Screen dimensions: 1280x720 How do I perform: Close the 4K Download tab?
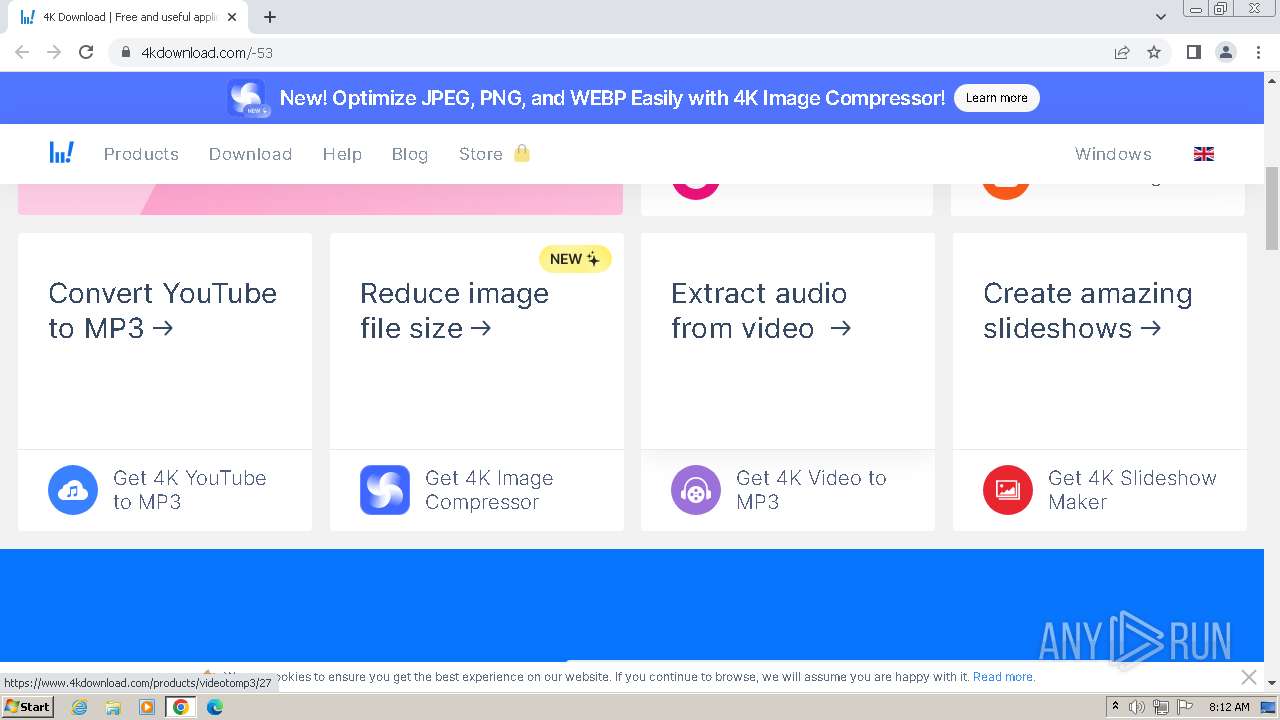(232, 17)
